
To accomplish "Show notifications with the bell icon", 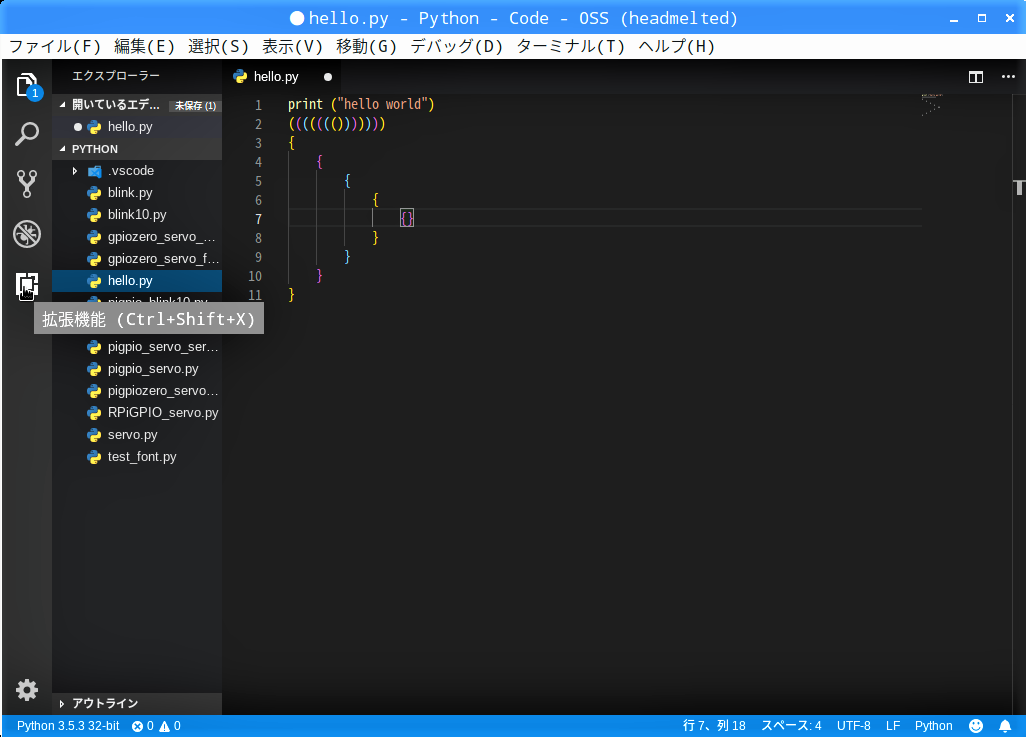I will (x=1005, y=726).
